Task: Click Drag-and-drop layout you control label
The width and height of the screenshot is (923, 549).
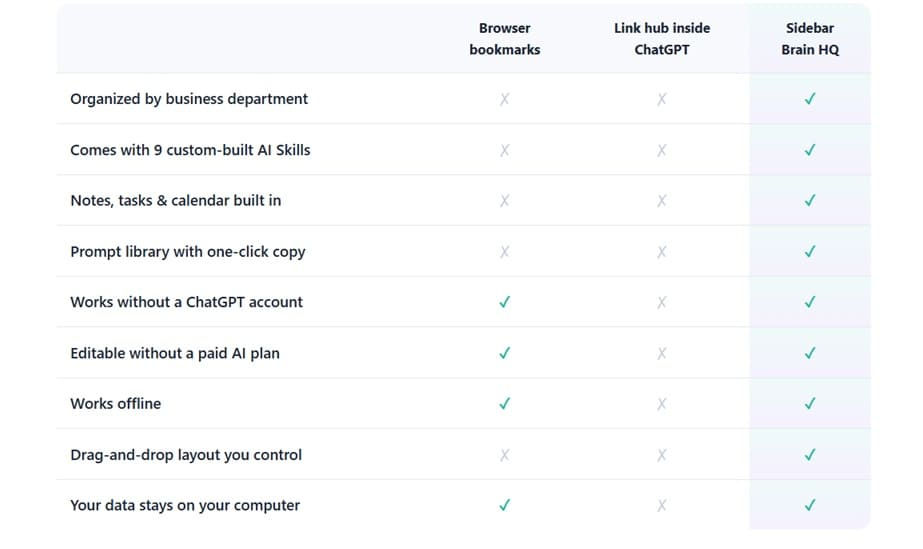Action: (186, 455)
